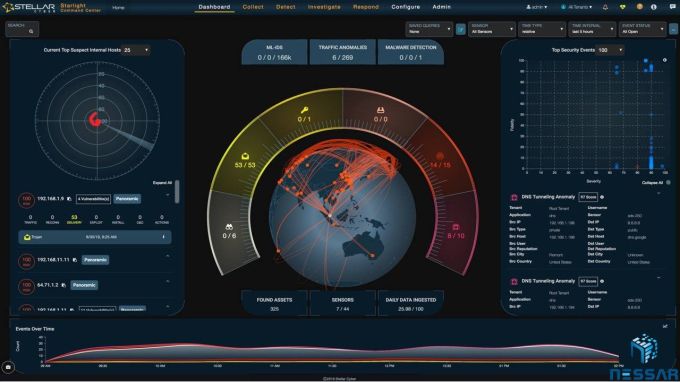
Task: Collapse the 192.168.1.9 host entry
Action: point(168,196)
